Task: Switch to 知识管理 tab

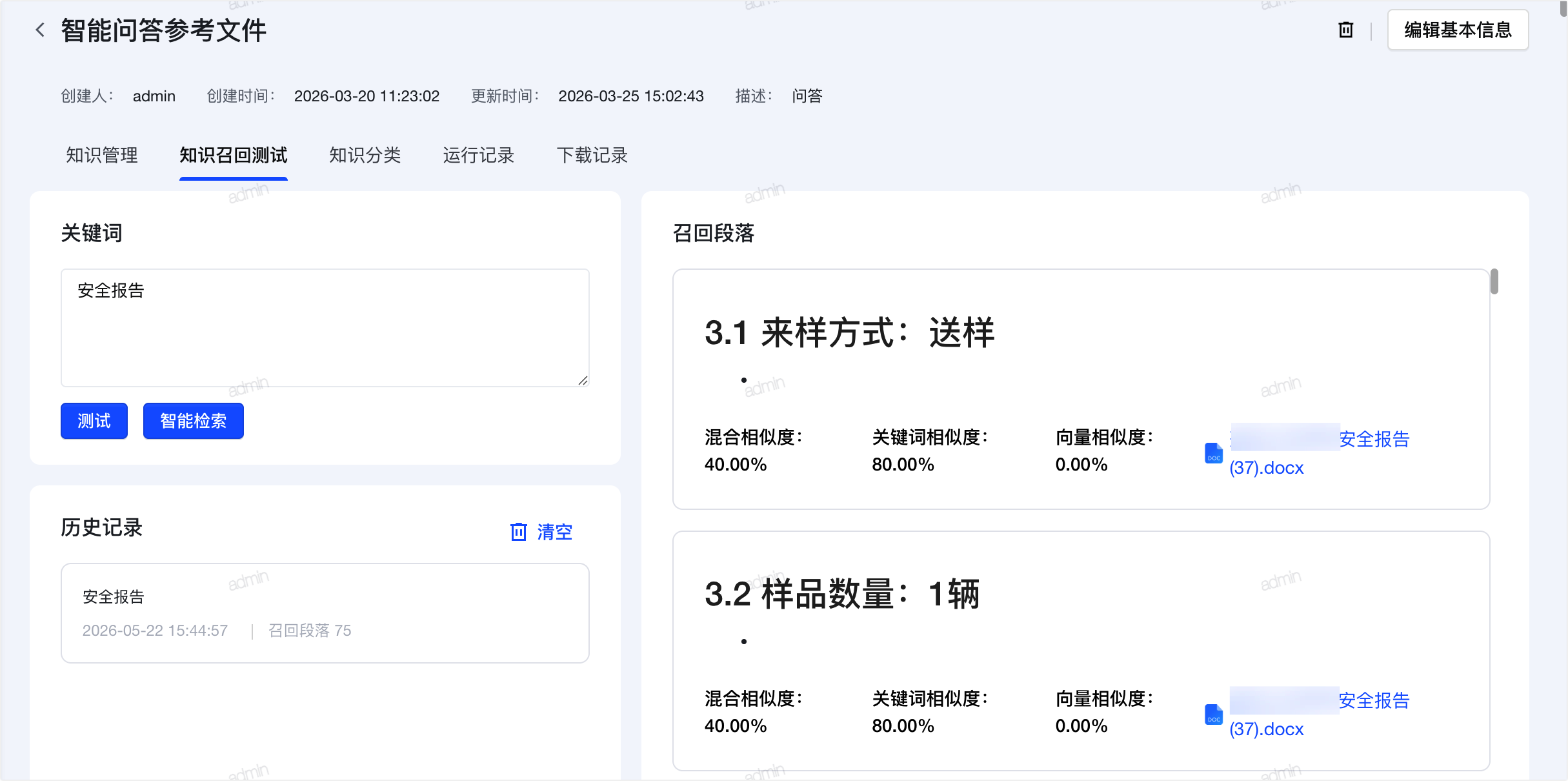Action: point(102,156)
